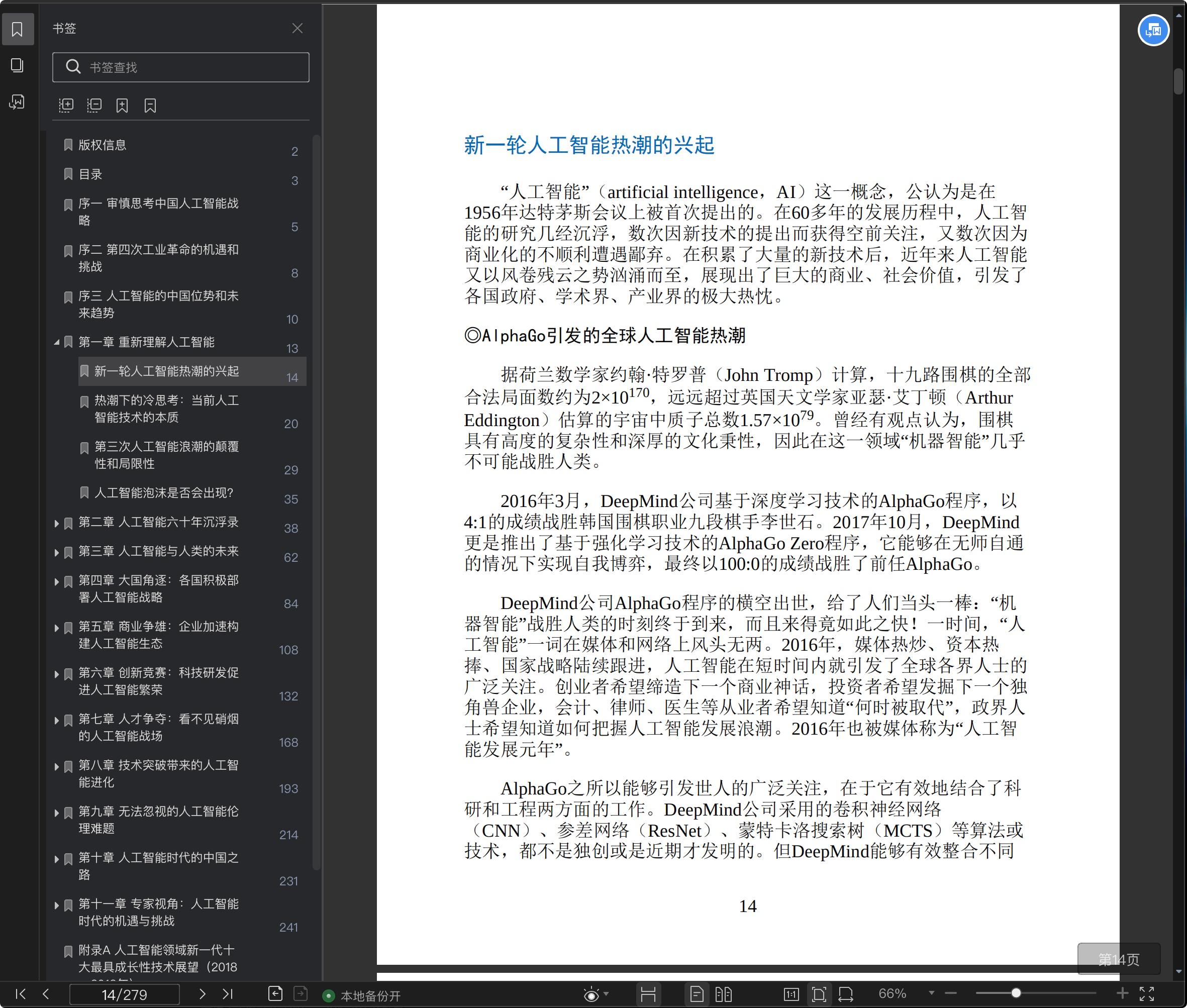1187x1008 pixels.
Task: Expand 第十一章 专家视角 bookmark
Action: (57, 905)
